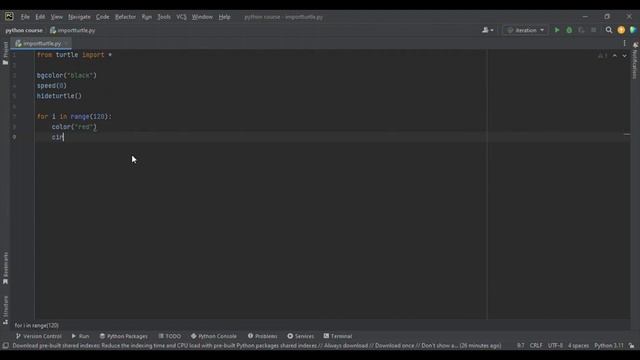
Task: Start debugging with the green bug icon
Action: tap(569, 30)
